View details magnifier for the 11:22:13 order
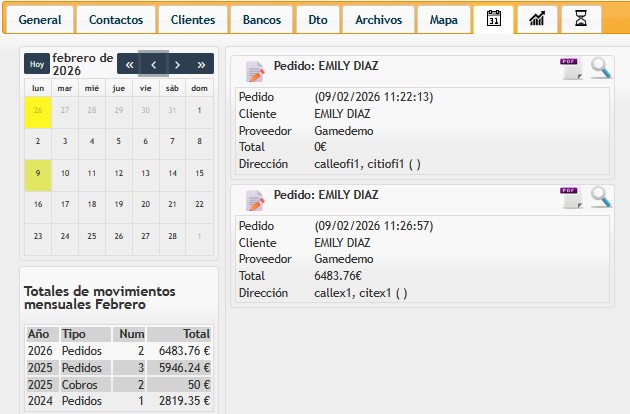Viewport: 630px width, 414px height. pos(601,68)
